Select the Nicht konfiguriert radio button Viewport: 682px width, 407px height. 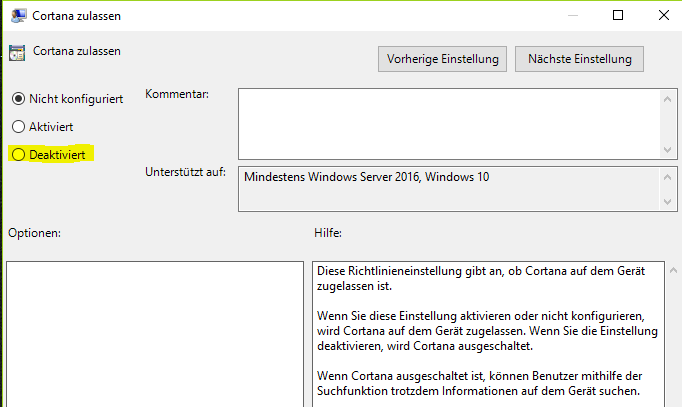pyautogui.click(x=17, y=99)
